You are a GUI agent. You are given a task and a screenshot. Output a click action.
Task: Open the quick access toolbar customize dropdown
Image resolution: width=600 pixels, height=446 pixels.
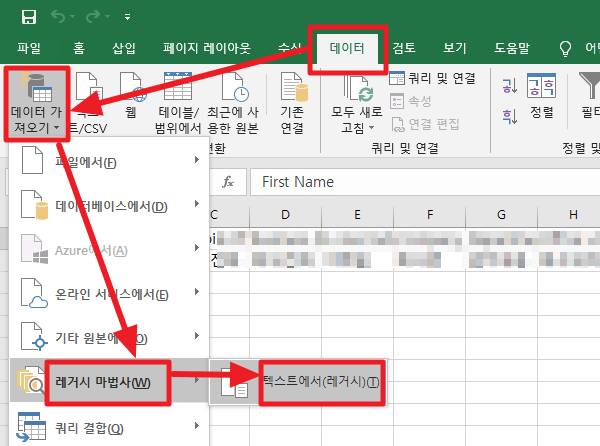coord(127,17)
